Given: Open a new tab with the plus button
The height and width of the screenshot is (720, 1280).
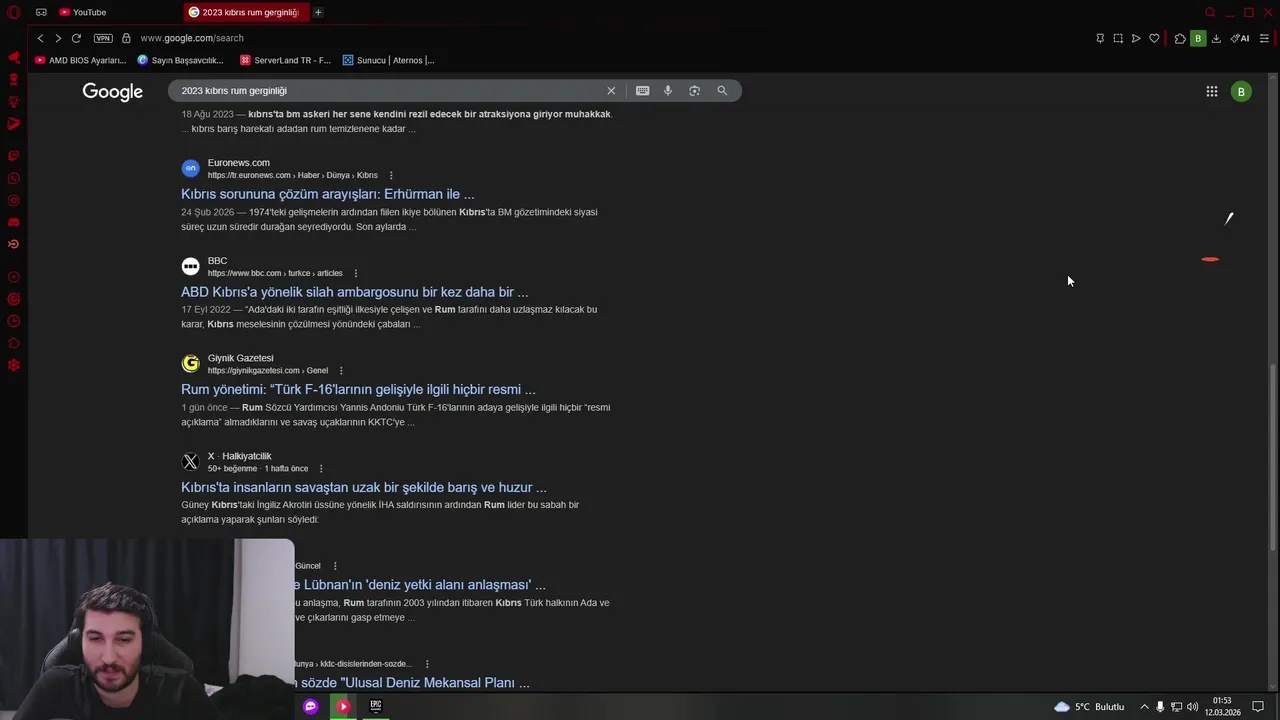Looking at the screenshot, I should [x=318, y=12].
